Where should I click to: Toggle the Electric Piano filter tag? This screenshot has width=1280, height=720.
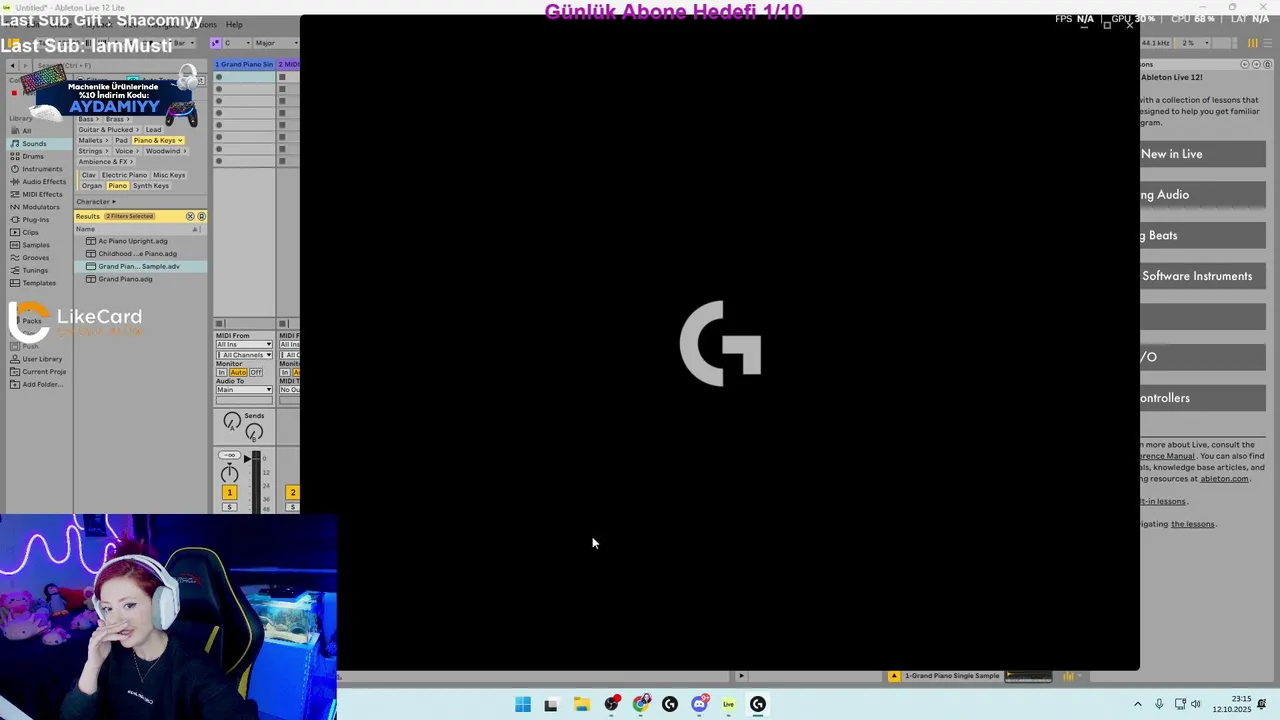124,175
